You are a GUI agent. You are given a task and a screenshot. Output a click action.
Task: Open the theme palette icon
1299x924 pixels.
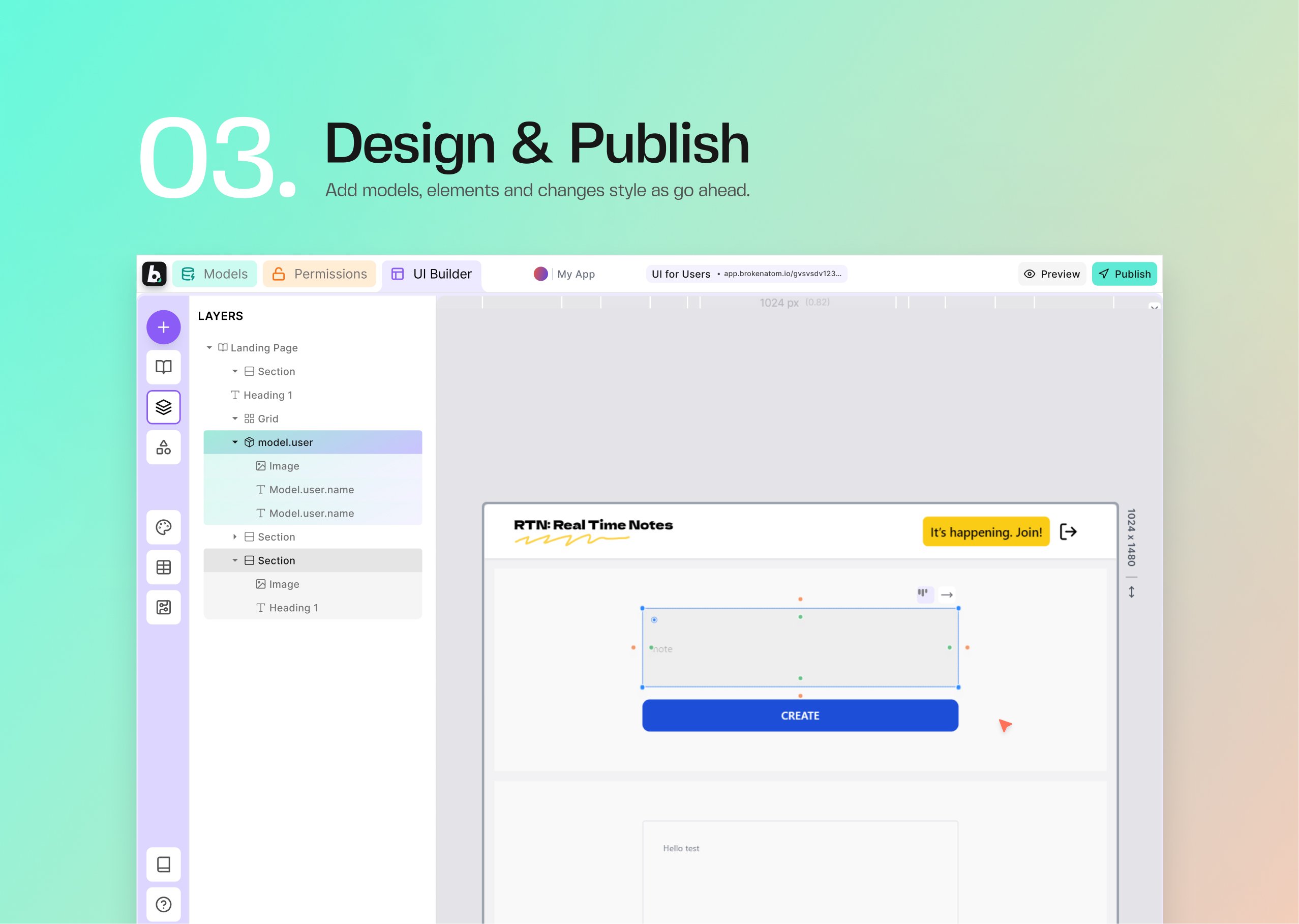(x=163, y=527)
